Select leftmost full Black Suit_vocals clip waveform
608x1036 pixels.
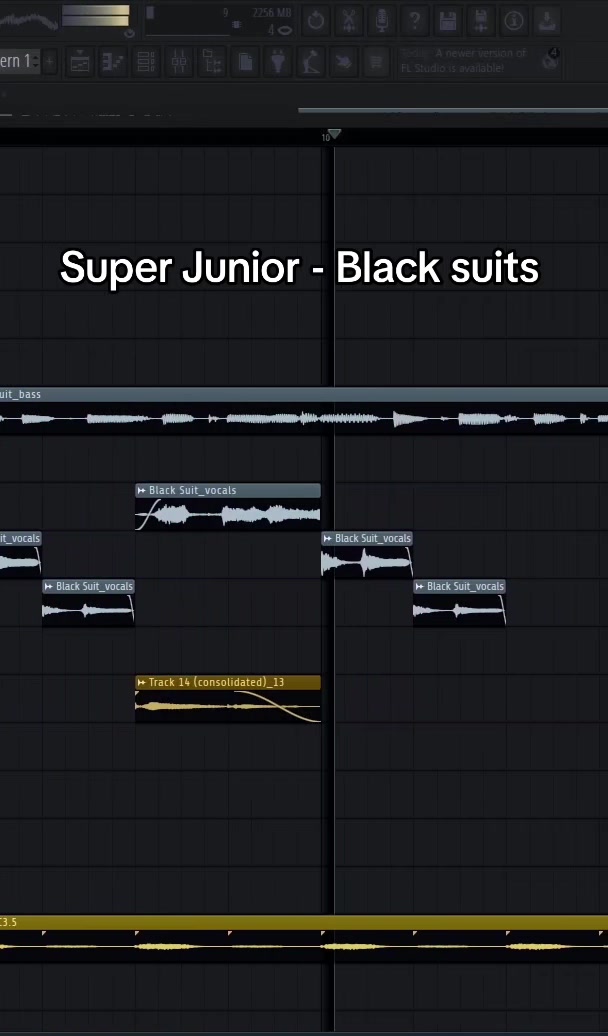click(x=88, y=610)
